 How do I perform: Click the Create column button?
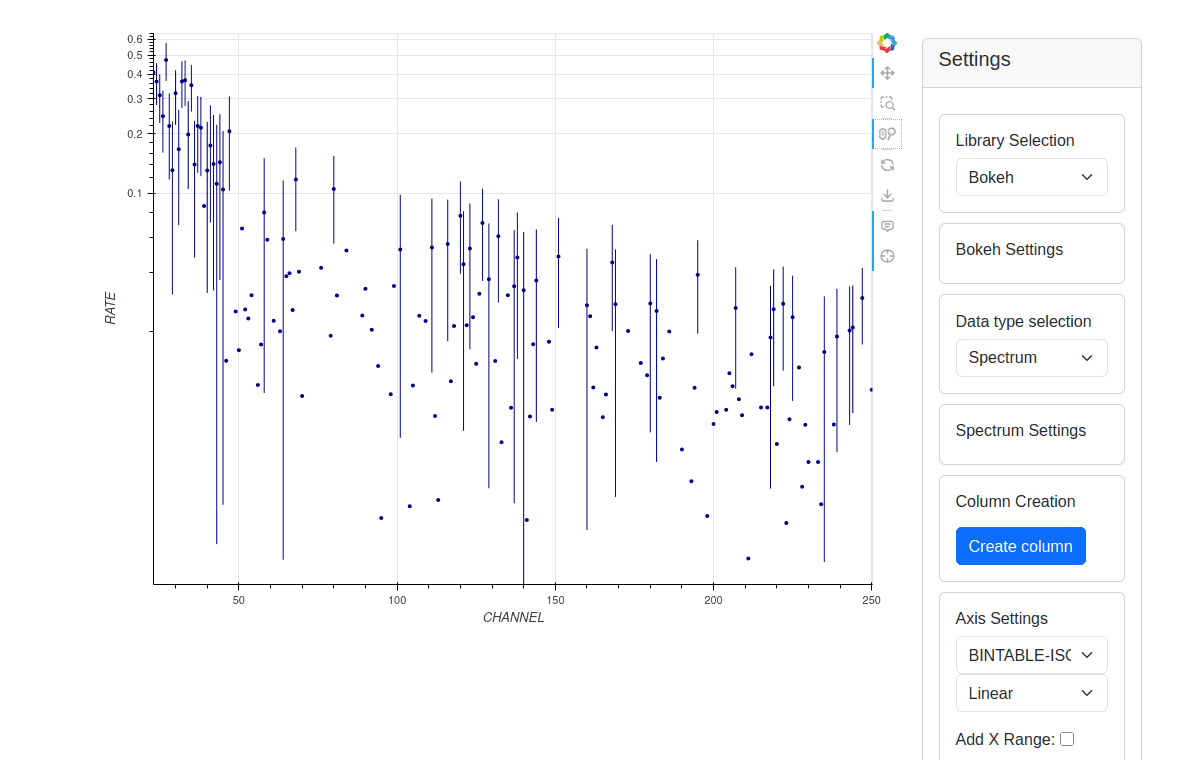click(1020, 546)
